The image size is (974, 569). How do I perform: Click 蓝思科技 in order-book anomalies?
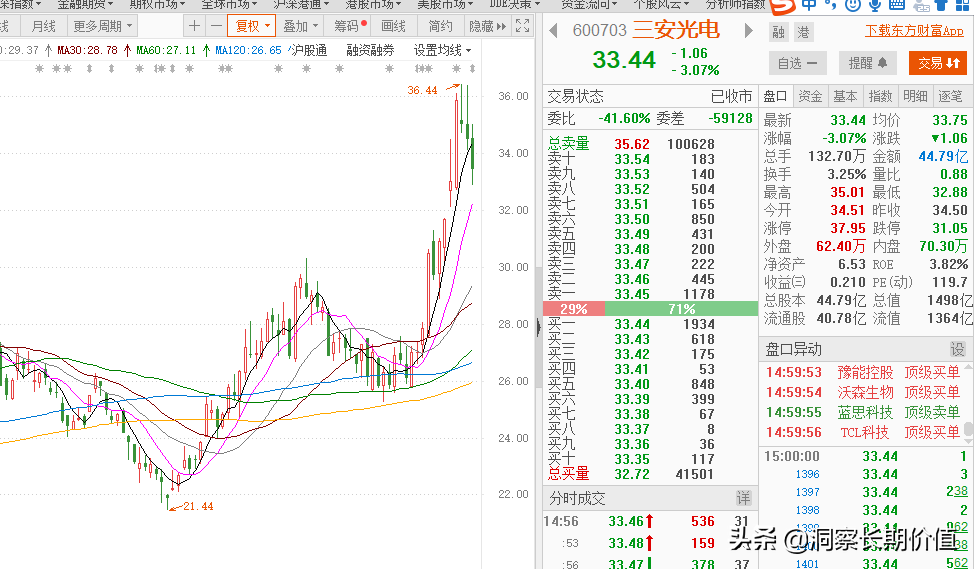pyautogui.click(x=865, y=412)
